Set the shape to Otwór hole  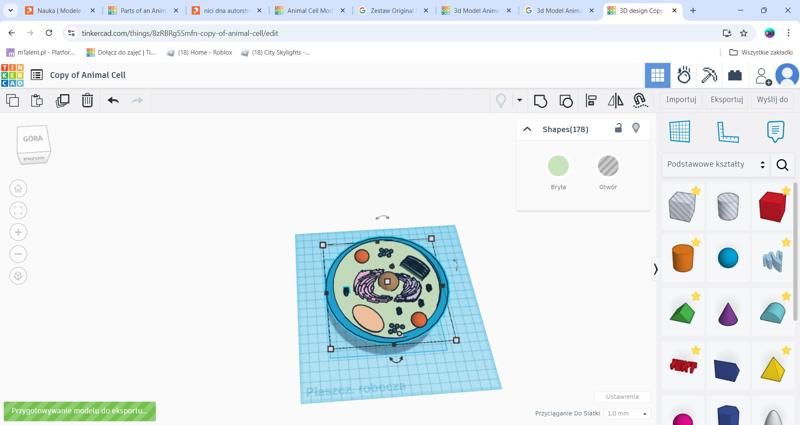(608, 166)
